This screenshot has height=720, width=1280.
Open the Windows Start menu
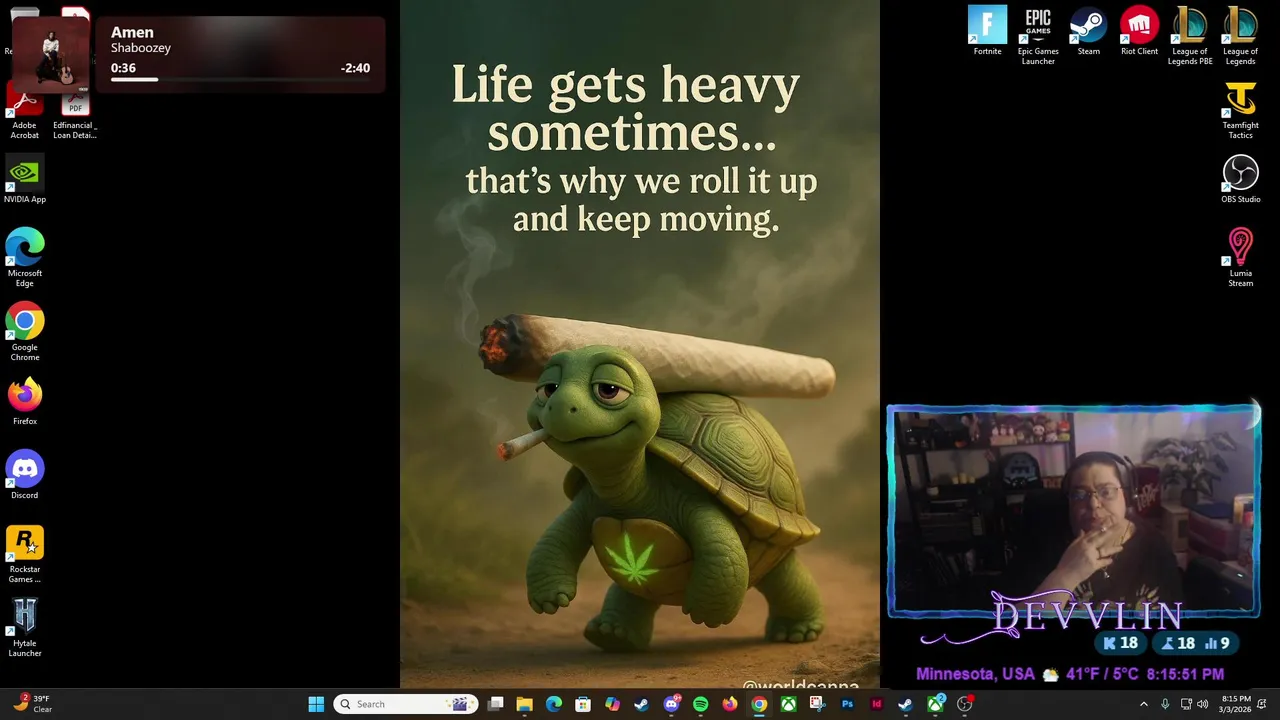tap(316, 704)
